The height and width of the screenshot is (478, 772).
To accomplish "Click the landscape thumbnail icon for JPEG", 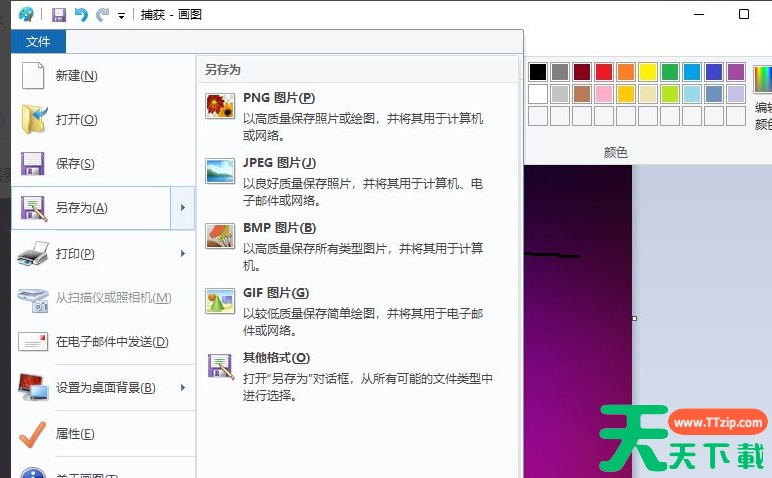I will [x=220, y=171].
